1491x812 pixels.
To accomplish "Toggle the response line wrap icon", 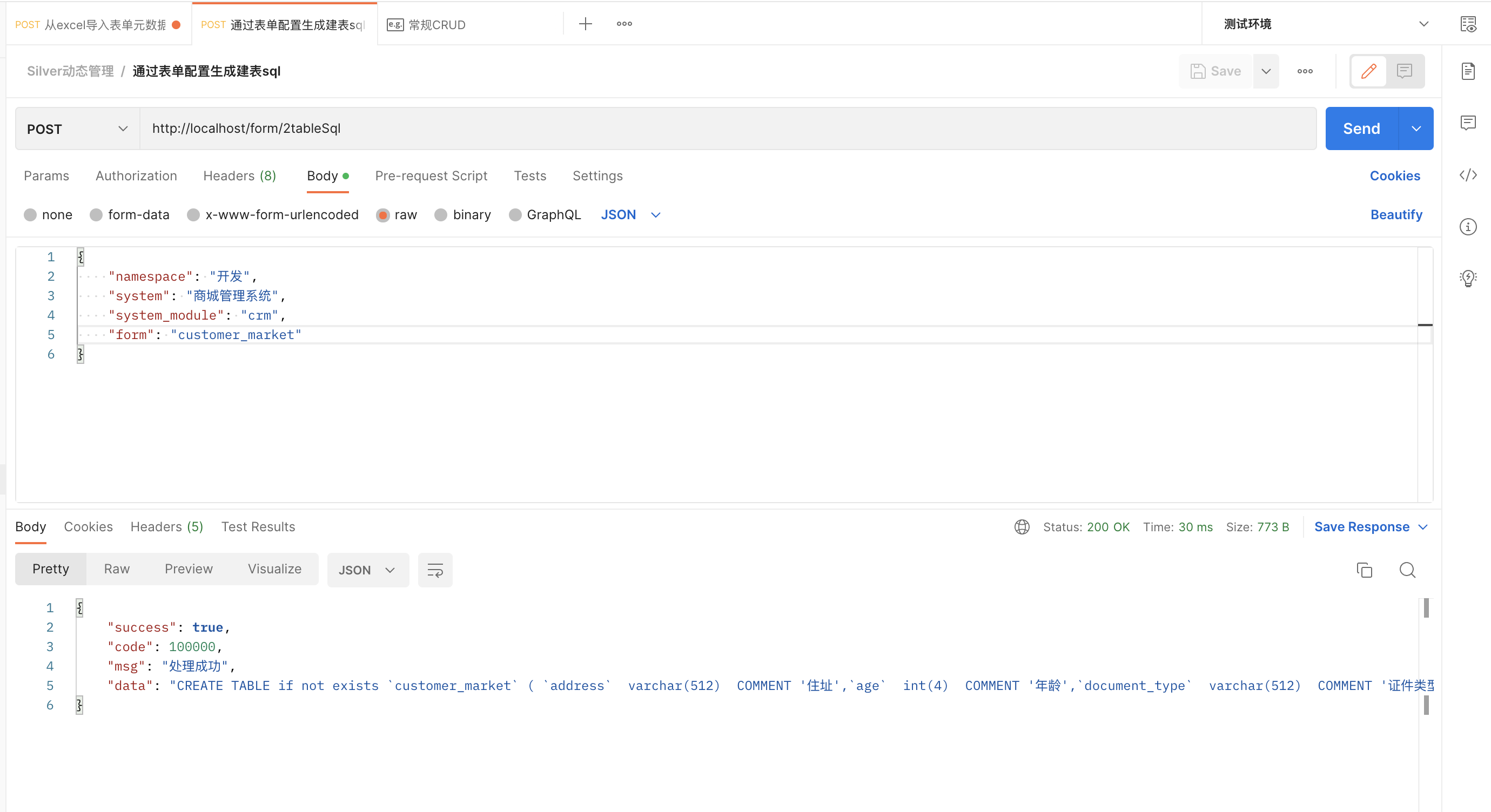I will [435, 570].
